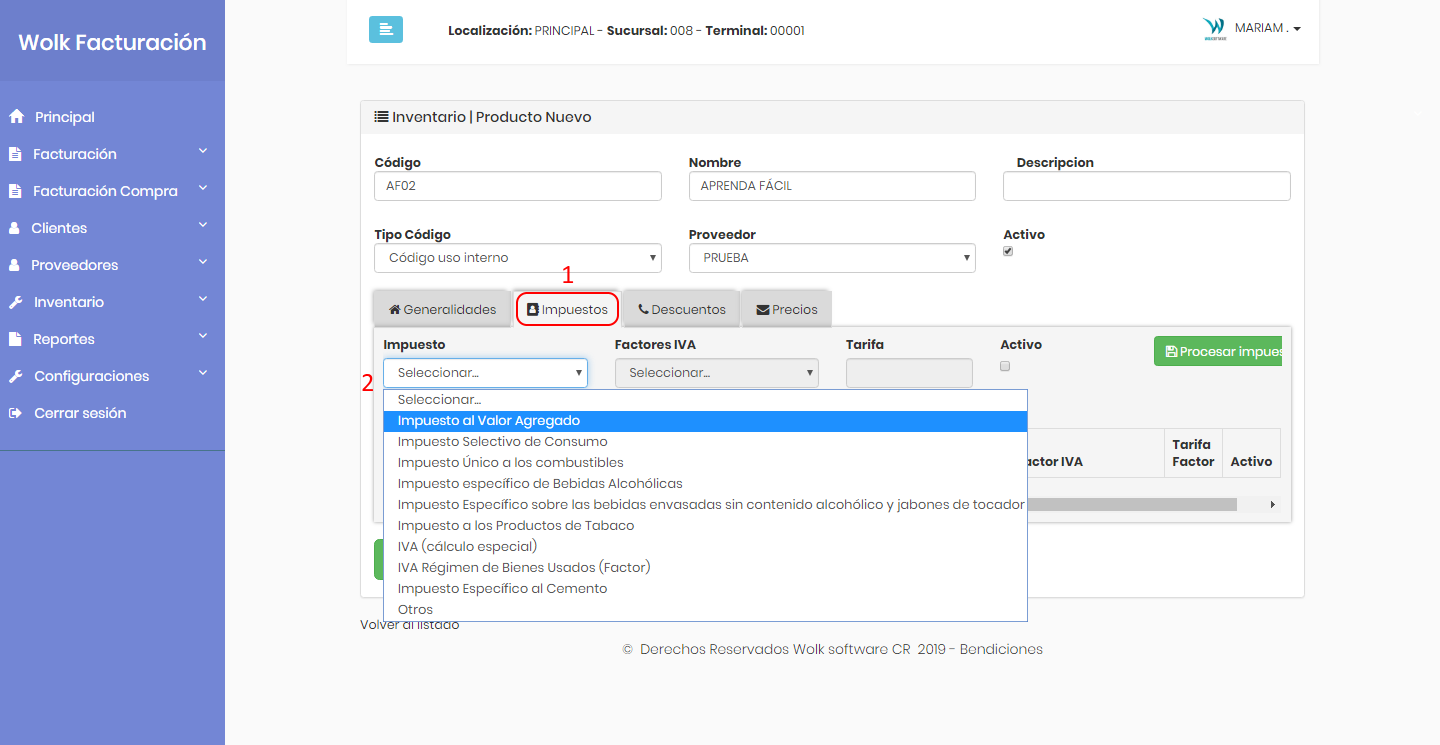Expand the Facturación sidebar menu

pos(203,152)
